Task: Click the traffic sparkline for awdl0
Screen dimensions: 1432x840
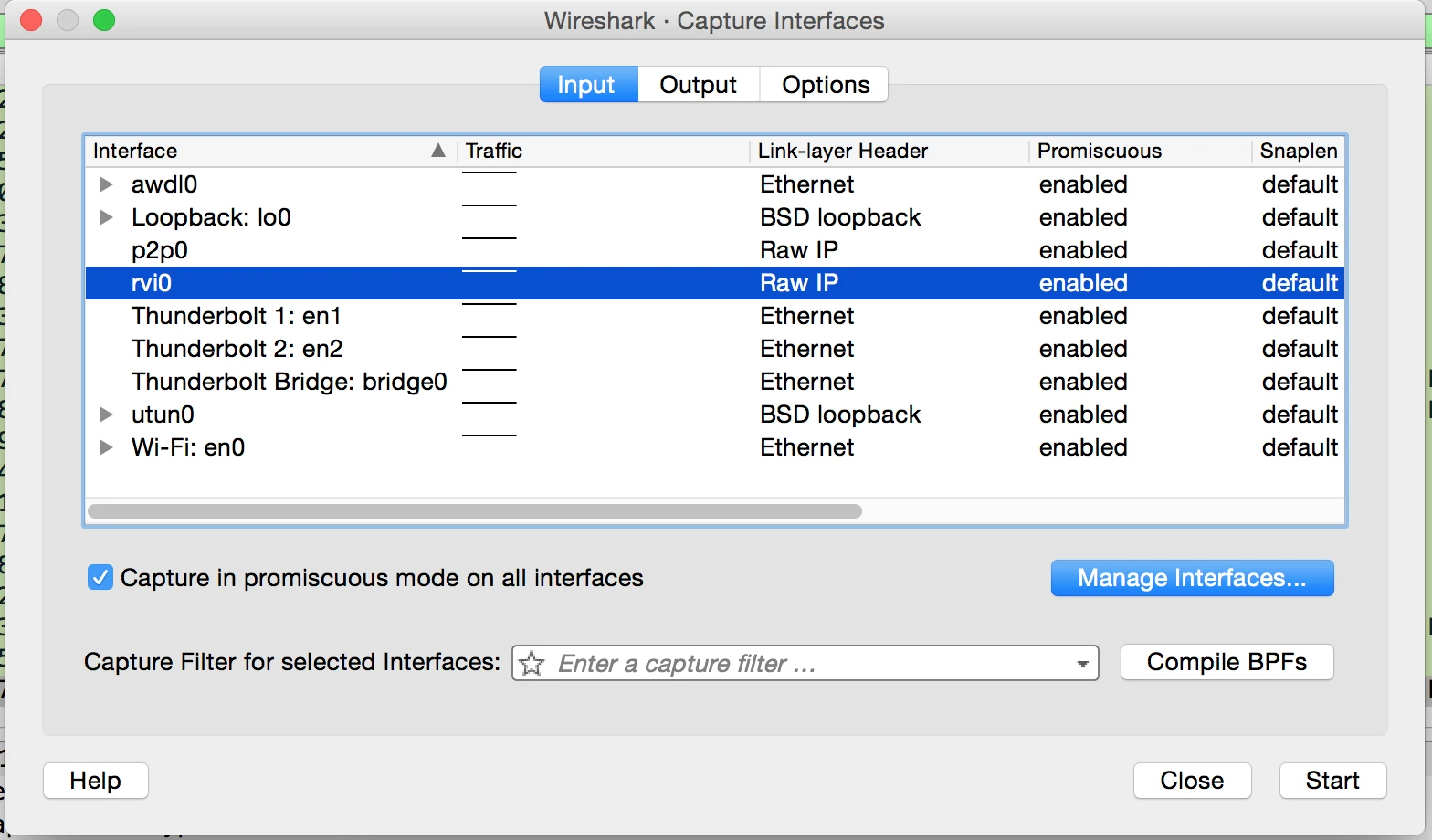Action: tap(490, 173)
